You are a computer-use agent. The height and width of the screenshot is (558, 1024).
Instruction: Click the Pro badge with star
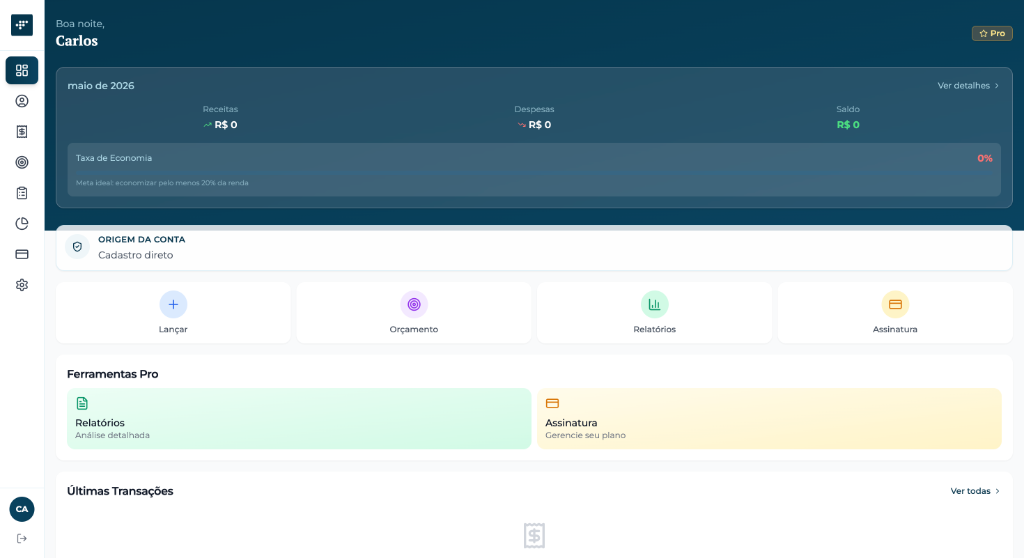click(x=992, y=33)
